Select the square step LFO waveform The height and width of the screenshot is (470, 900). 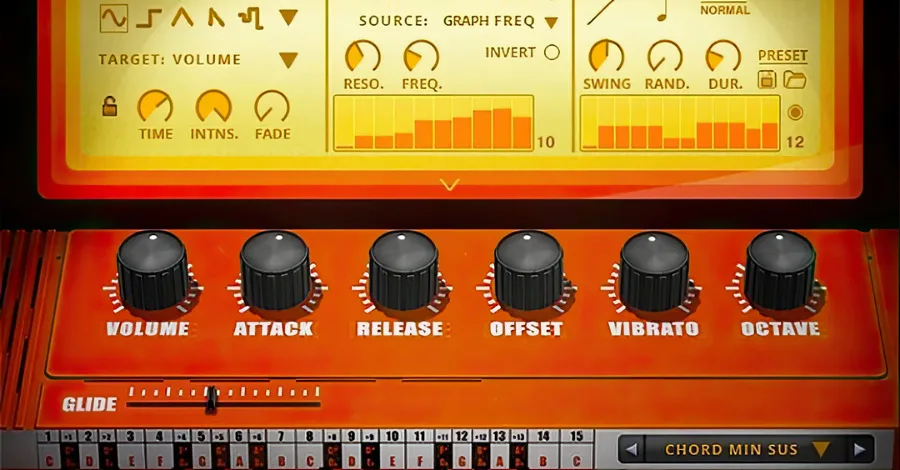[x=148, y=19]
